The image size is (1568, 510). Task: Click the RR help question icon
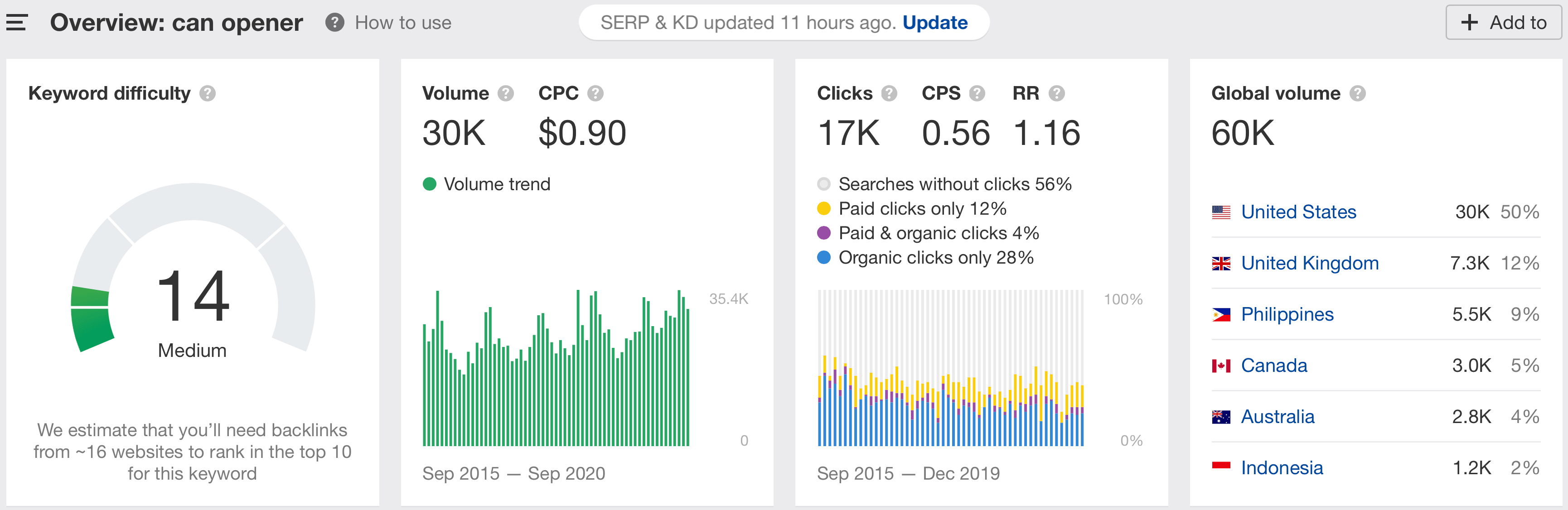pyautogui.click(x=1056, y=93)
